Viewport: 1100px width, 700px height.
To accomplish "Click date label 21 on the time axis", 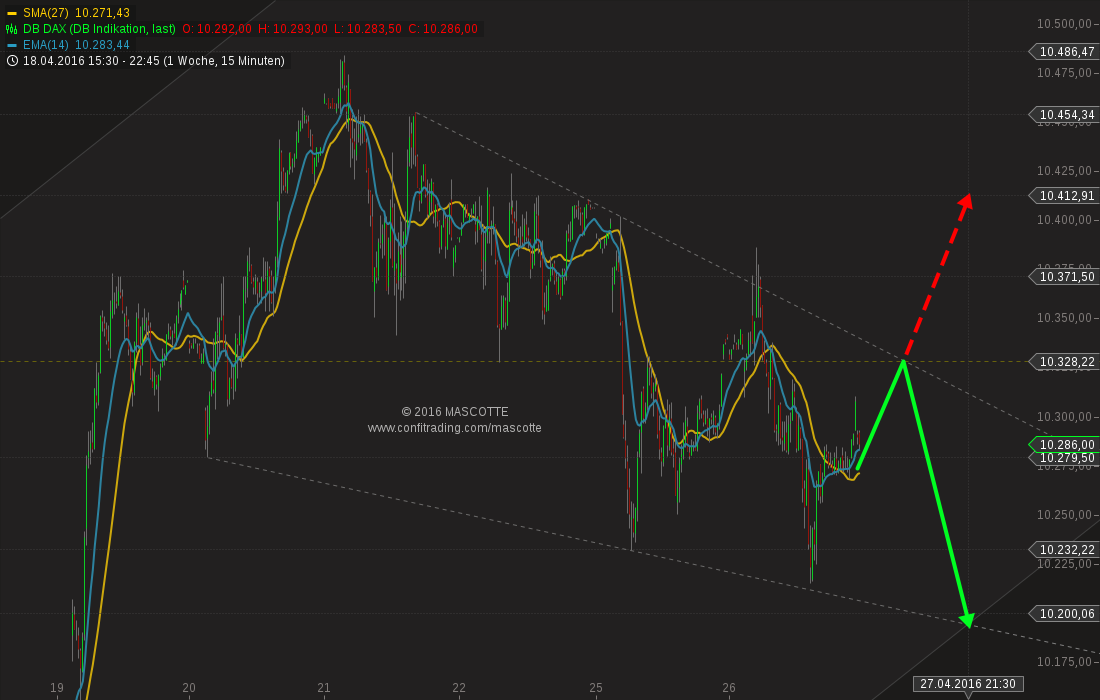I will pyautogui.click(x=323, y=688).
